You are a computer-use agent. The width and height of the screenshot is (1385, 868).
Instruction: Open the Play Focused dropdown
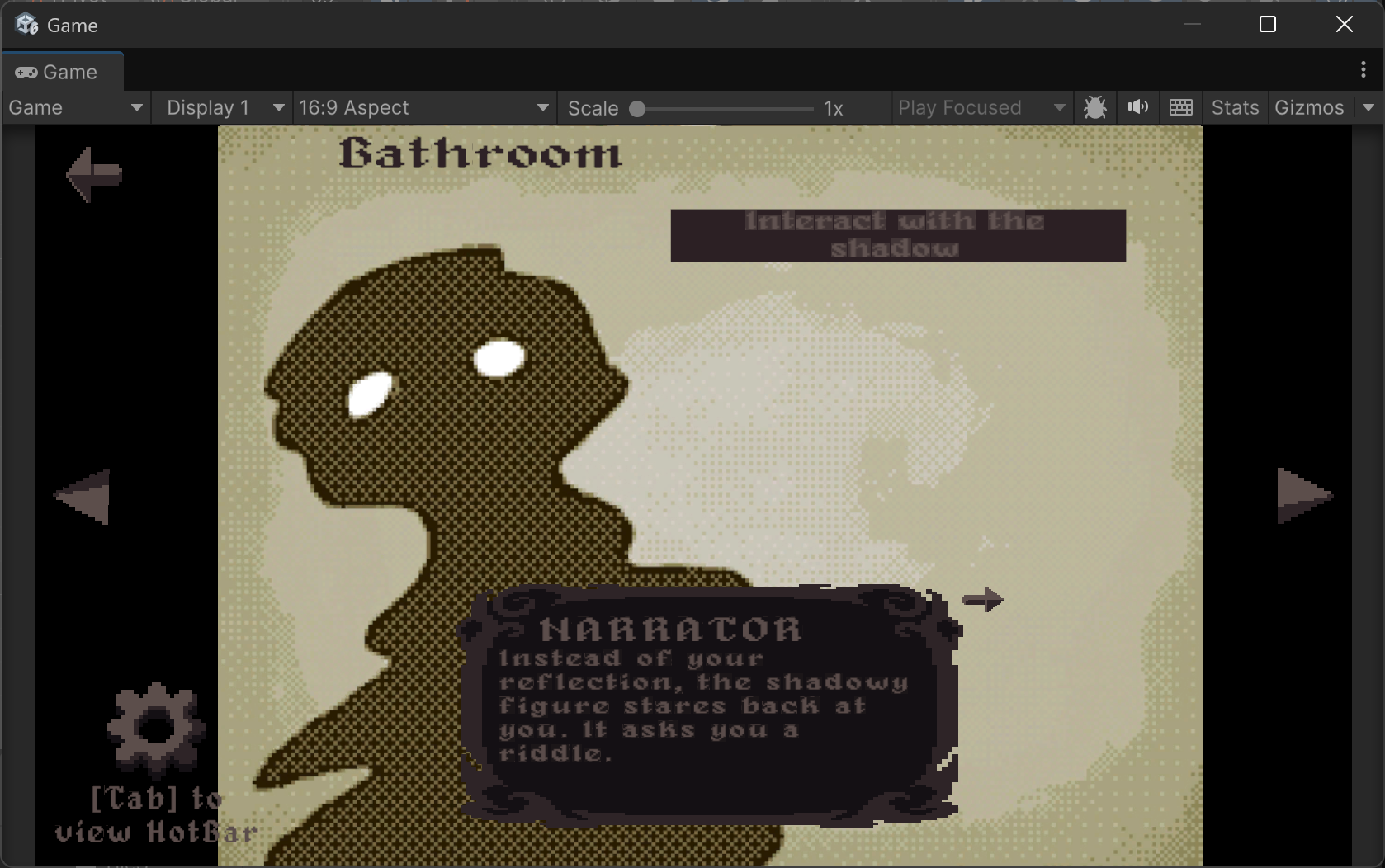click(x=981, y=108)
